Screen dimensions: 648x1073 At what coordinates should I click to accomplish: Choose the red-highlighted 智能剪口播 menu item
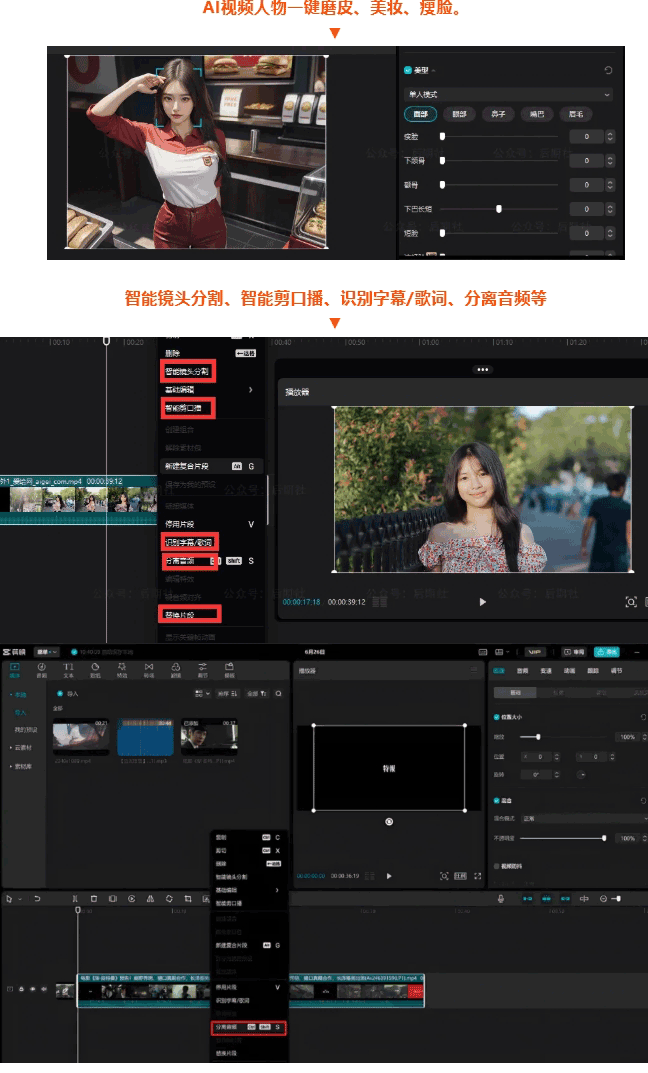click(189, 408)
